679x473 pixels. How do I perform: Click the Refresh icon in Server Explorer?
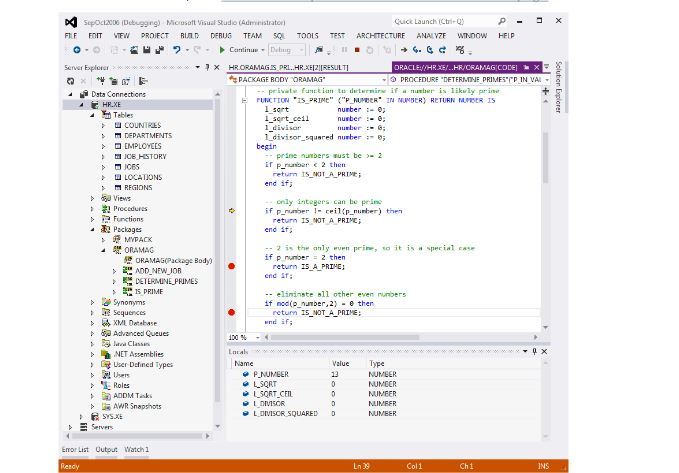pyautogui.click(x=70, y=81)
